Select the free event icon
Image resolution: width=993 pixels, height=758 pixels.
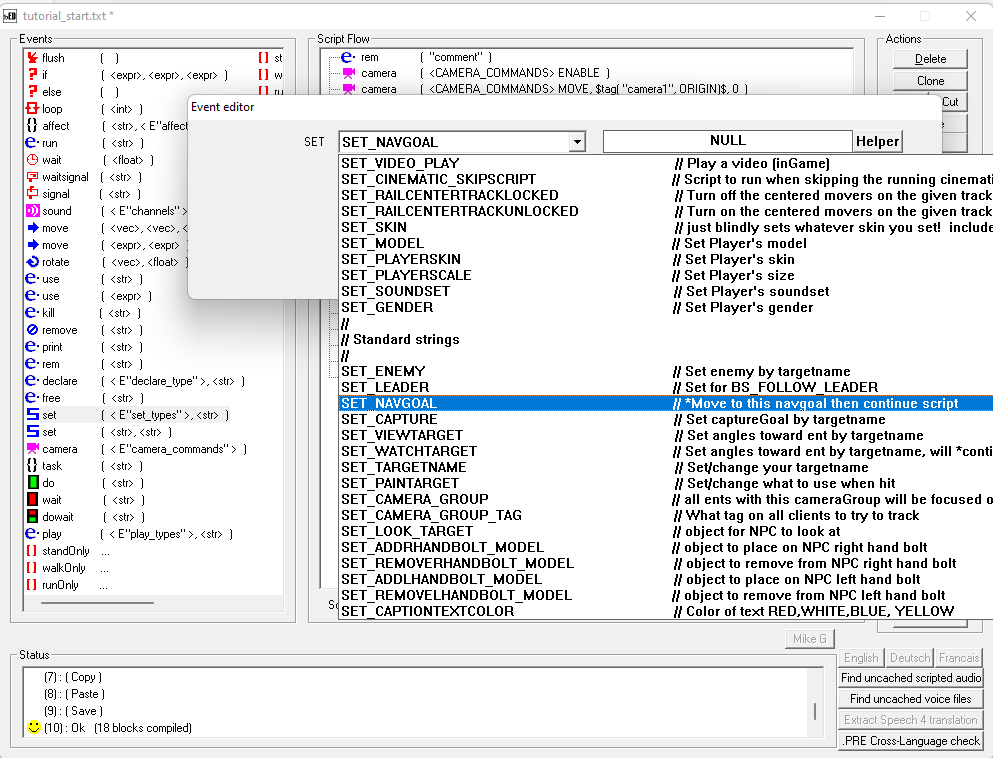[32, 398]
